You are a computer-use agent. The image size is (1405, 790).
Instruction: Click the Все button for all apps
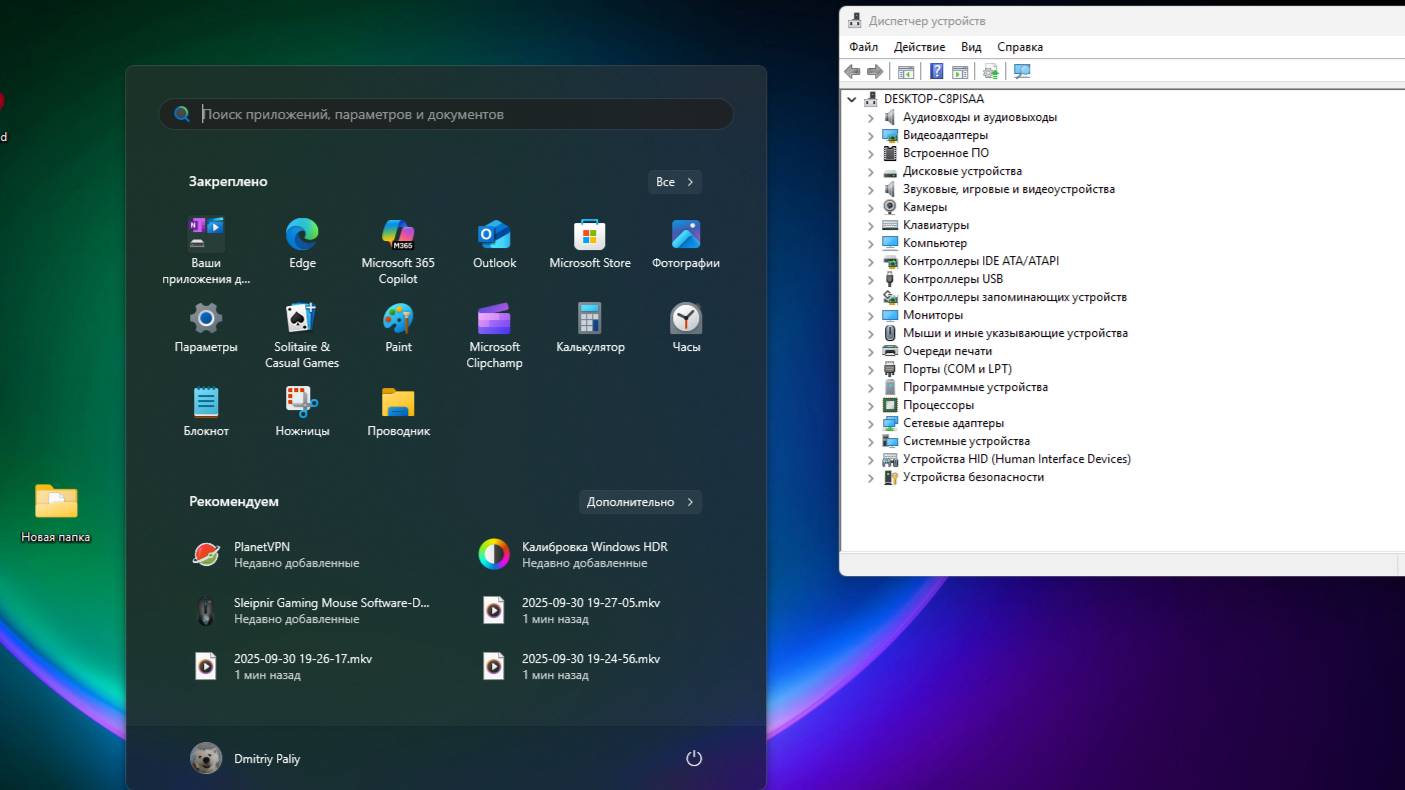tap(675, 182)
